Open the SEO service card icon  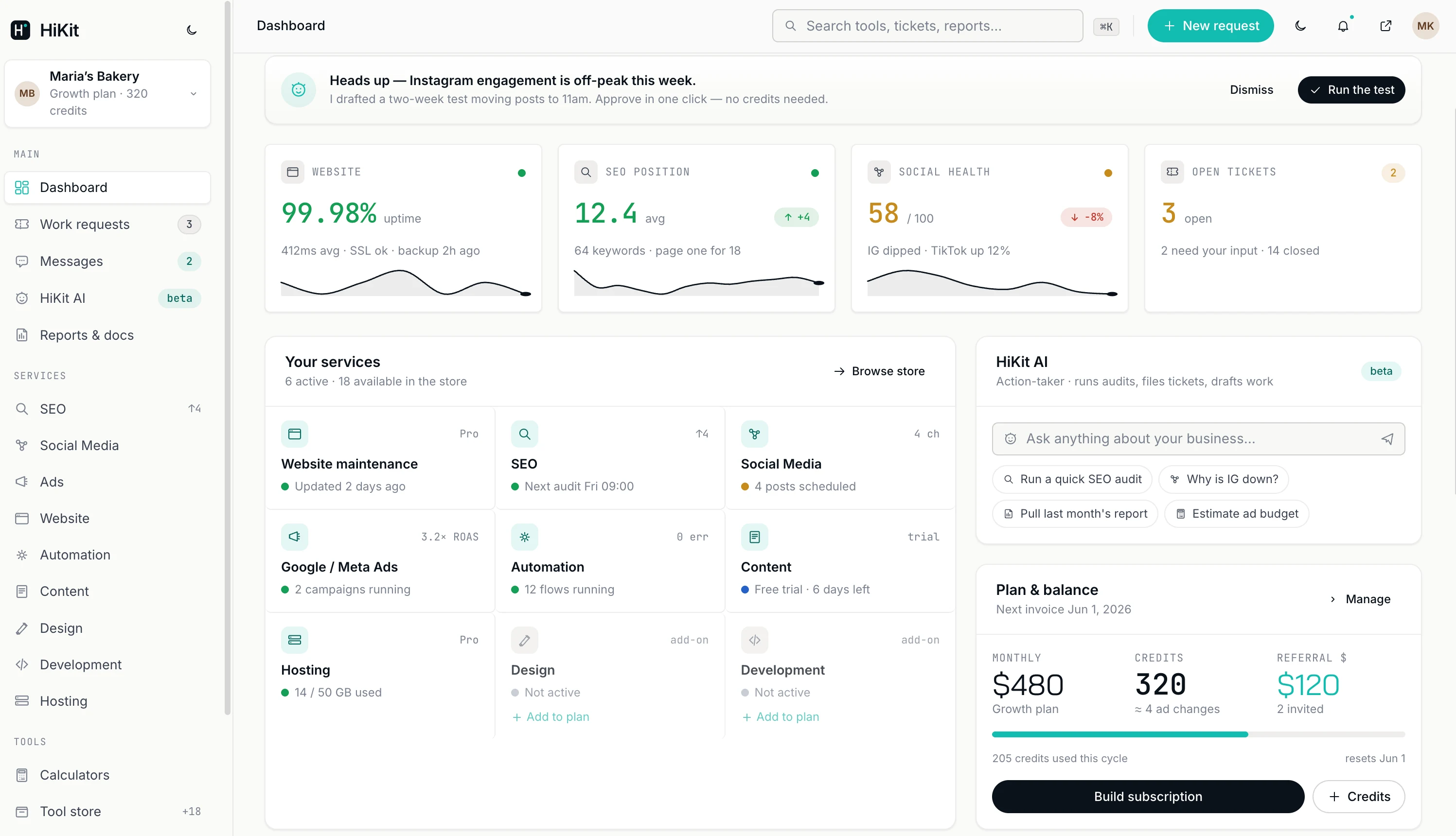524,434
